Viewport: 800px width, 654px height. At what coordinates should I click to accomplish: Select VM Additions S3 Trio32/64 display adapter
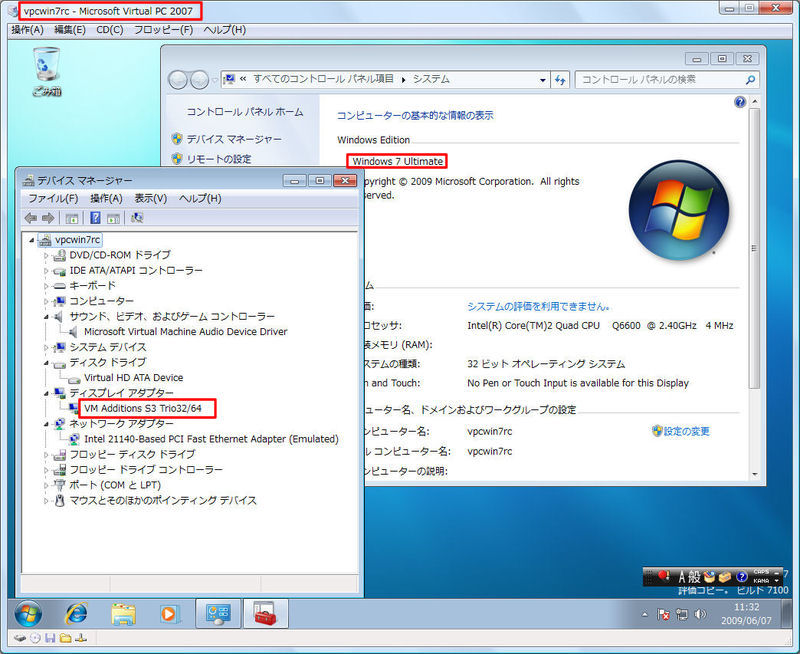pos(142,409)
